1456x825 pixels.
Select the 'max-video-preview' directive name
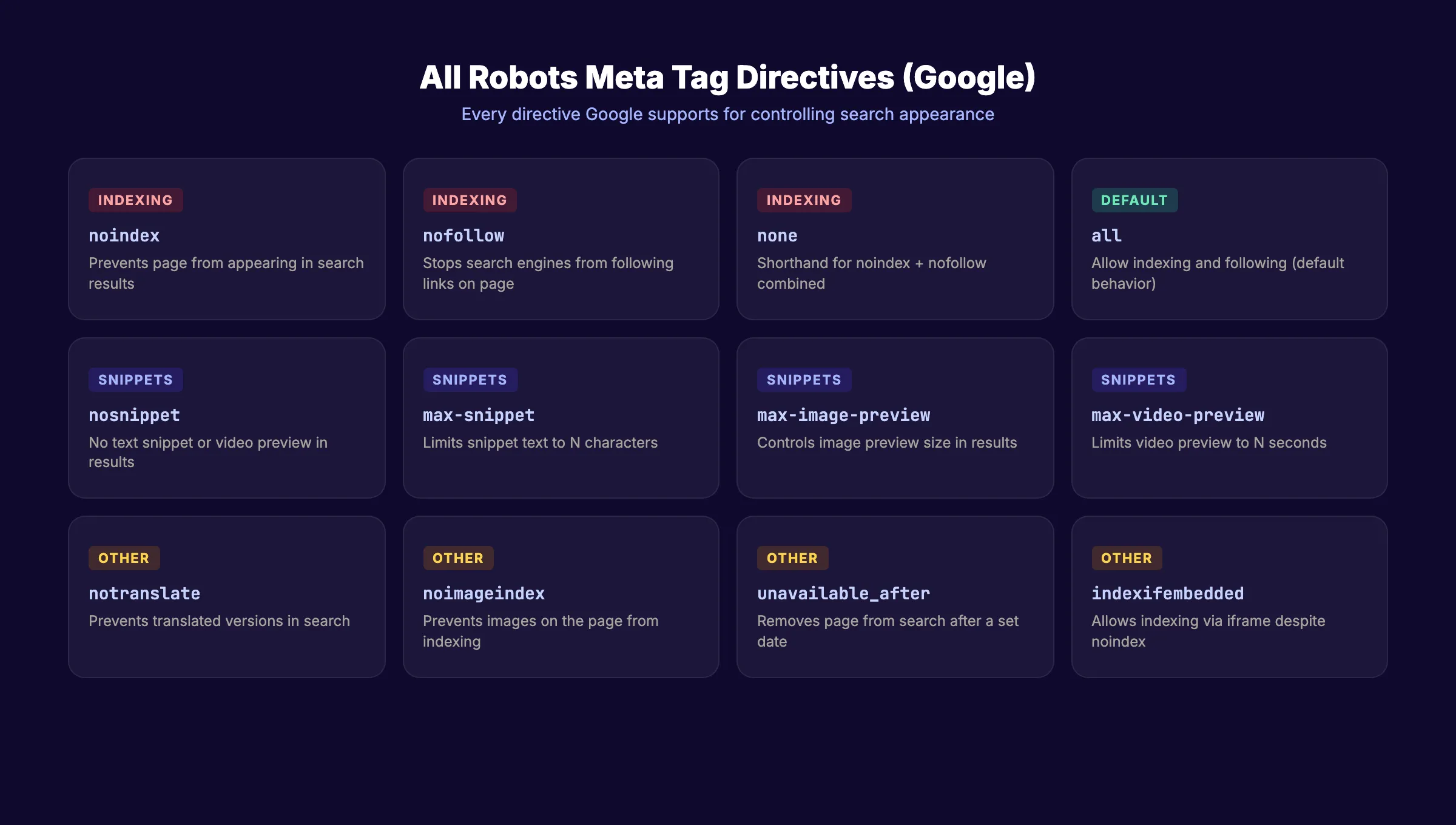[x=1178, y=415]
